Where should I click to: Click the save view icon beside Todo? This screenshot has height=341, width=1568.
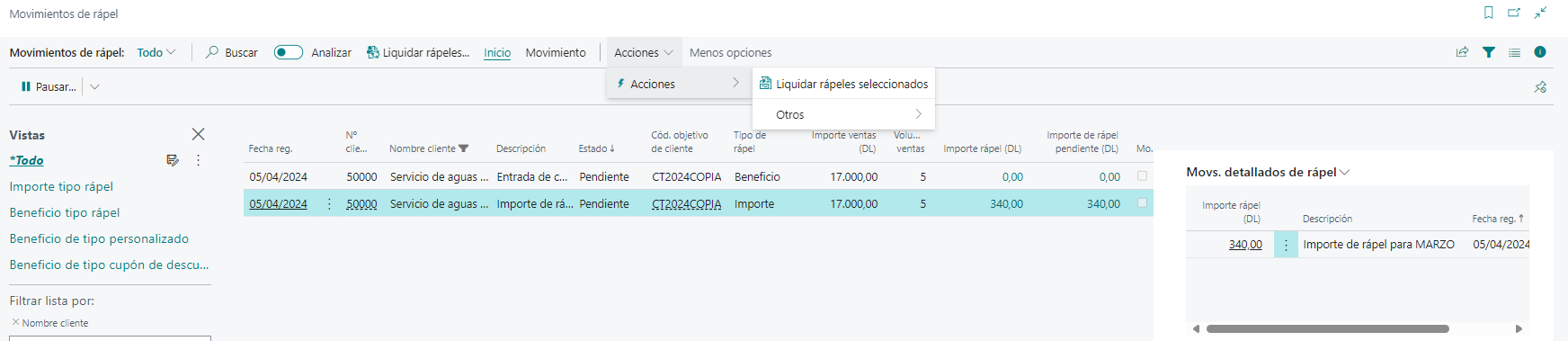pyautogui.click(x=173, y=160)
